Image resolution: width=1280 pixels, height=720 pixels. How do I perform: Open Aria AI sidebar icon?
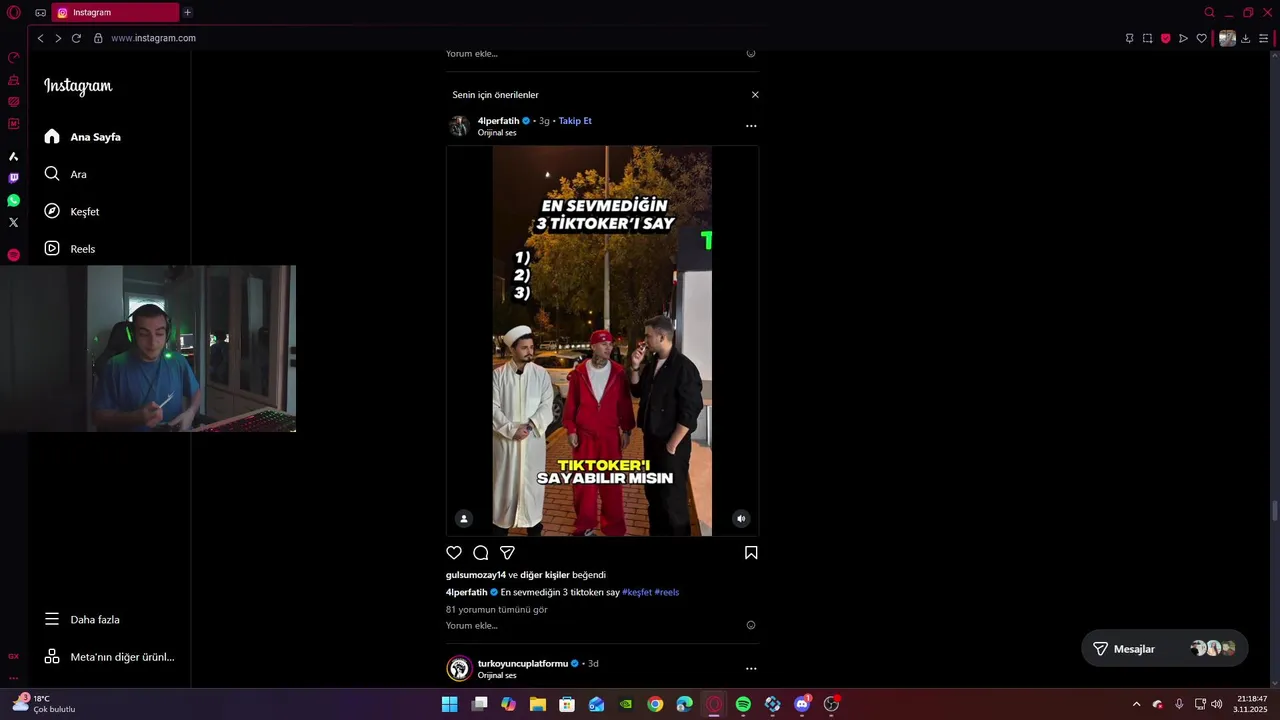pos(13,156)
